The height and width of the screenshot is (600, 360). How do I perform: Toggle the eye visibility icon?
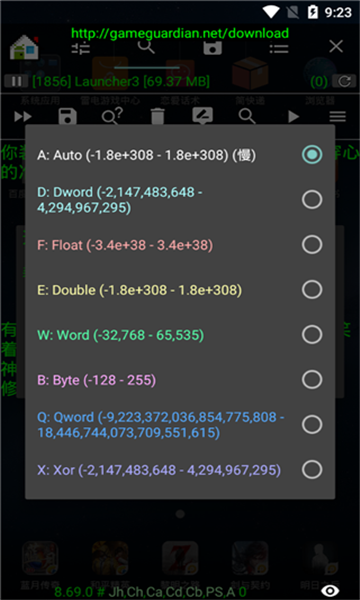pos(330,590)
